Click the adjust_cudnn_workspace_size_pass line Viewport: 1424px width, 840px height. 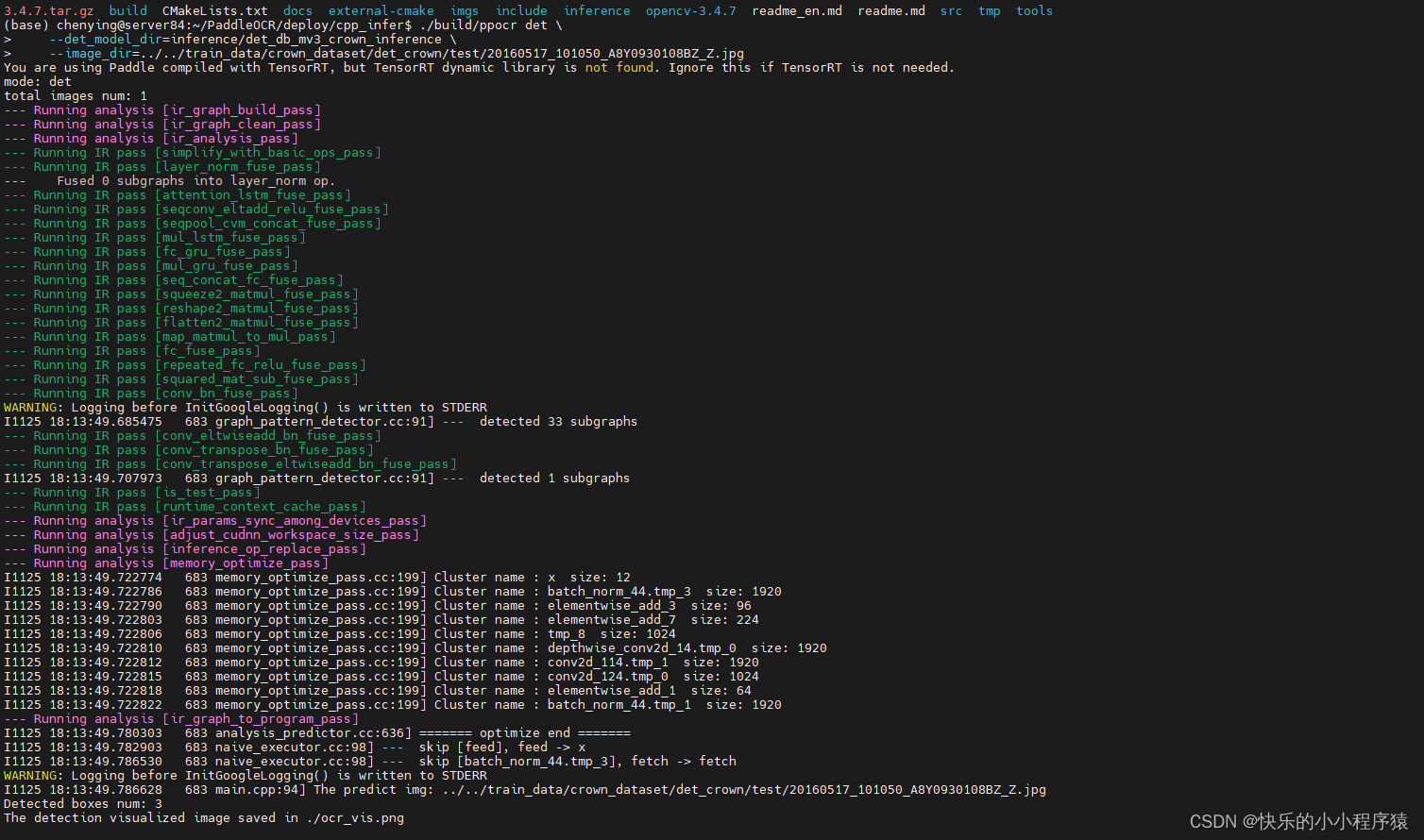click(212, 535)
